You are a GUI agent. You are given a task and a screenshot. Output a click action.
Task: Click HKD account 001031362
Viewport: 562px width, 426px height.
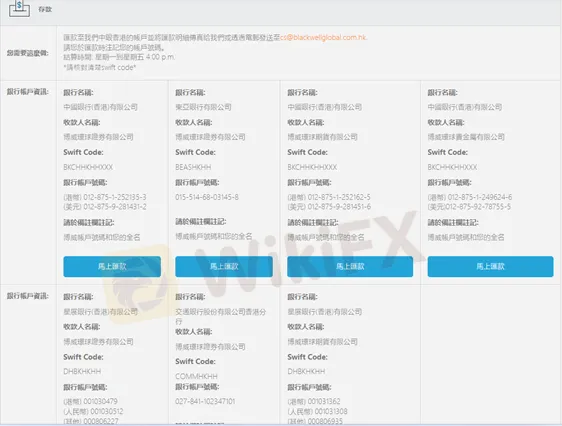314,401
